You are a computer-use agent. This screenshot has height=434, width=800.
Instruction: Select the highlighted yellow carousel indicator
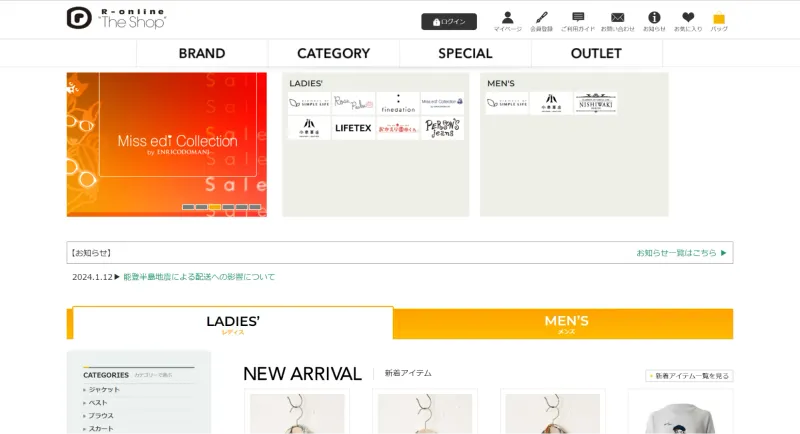click(215, 207)
